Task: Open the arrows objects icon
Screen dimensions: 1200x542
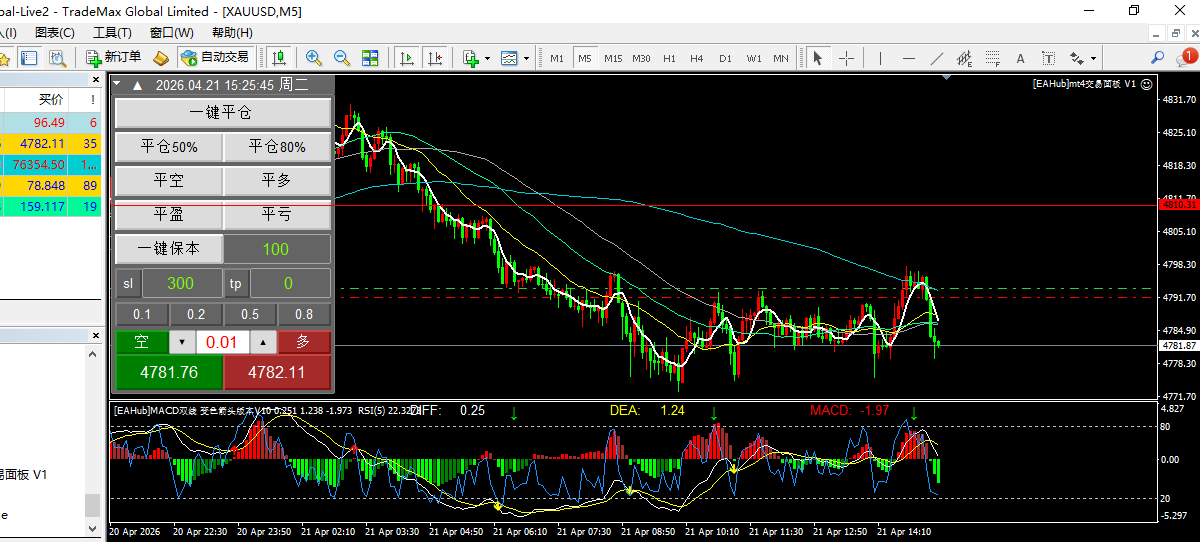Action: (1077, 58)
